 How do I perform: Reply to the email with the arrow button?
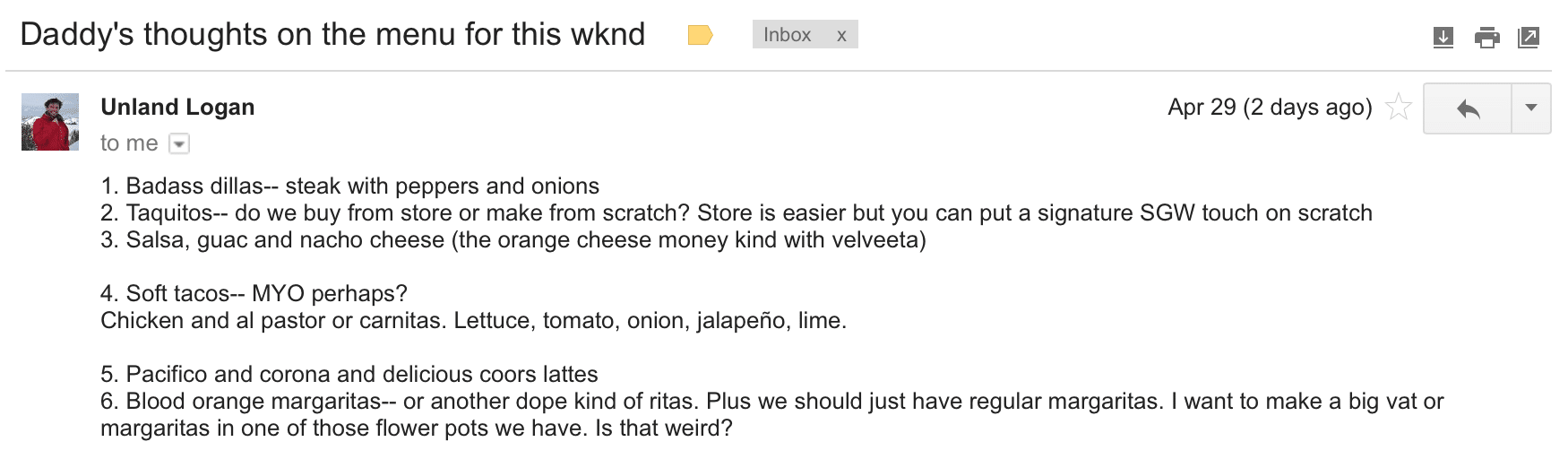tap(1468, 108)
